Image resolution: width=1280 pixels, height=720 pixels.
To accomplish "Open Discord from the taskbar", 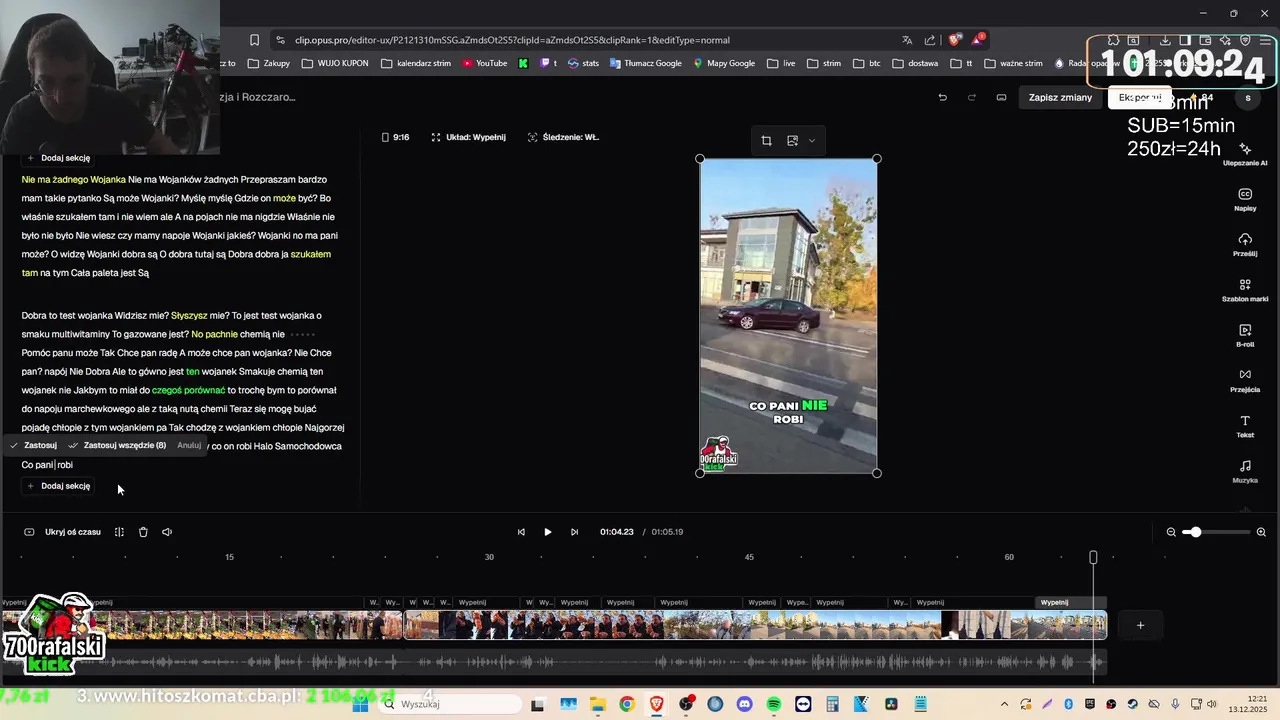I will (744, 704).
